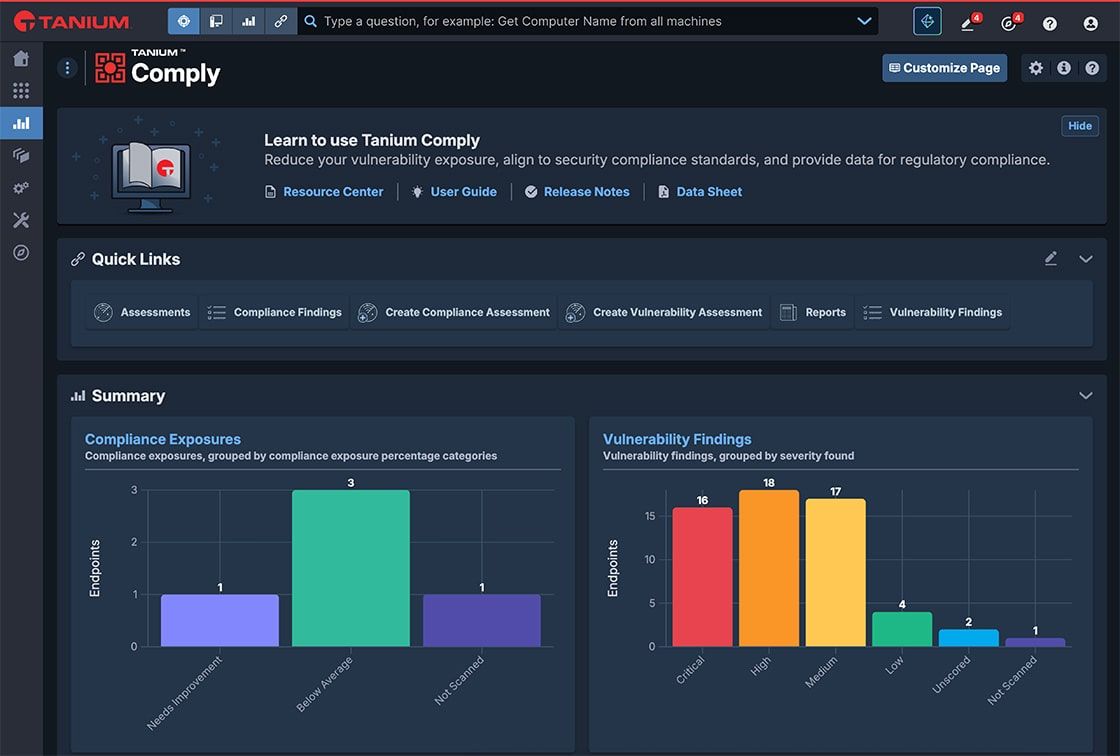The height and width of the screenshot is (756, 1120).
Task: Collapse the Quick Links section
Action: click(1086, 259)
